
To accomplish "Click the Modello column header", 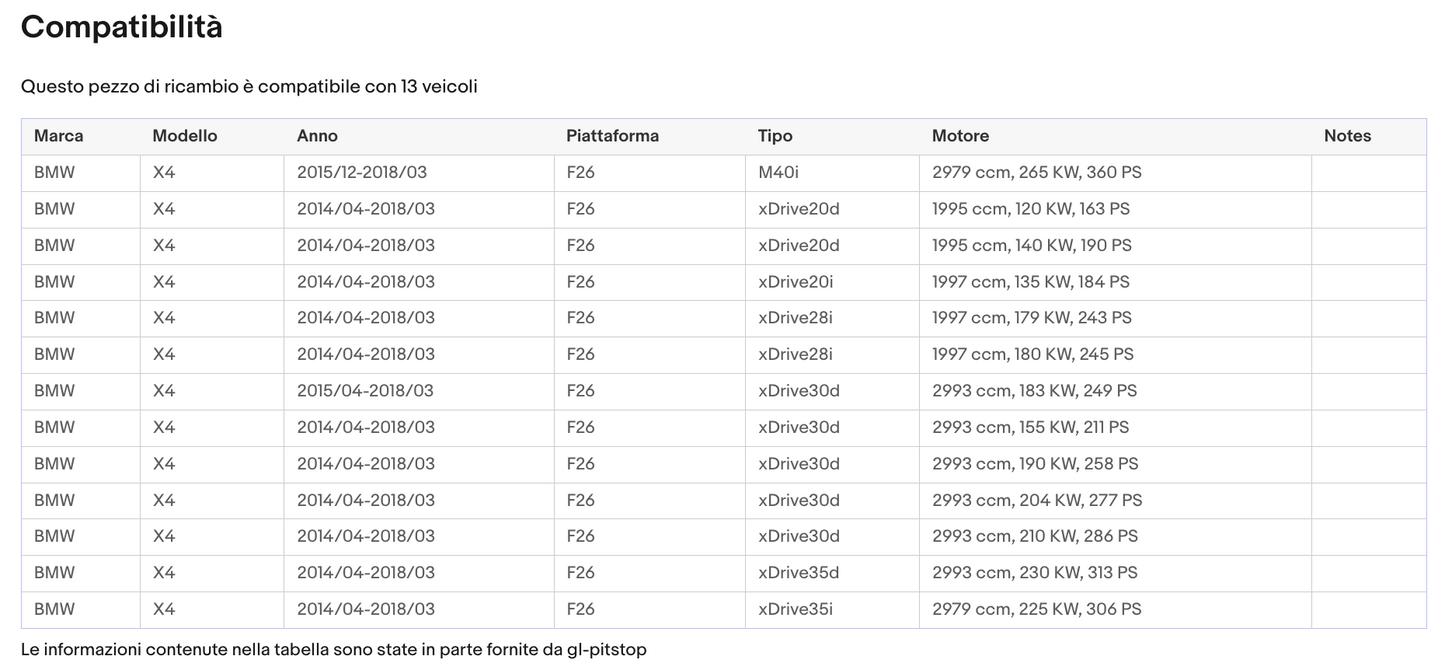I will point(185,136).
